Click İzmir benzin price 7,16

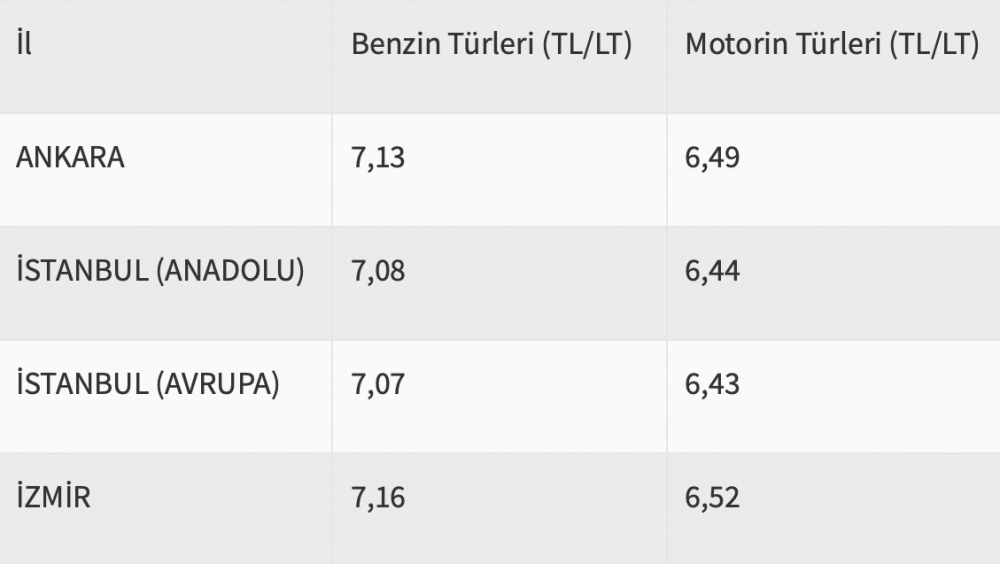(378, 497)
